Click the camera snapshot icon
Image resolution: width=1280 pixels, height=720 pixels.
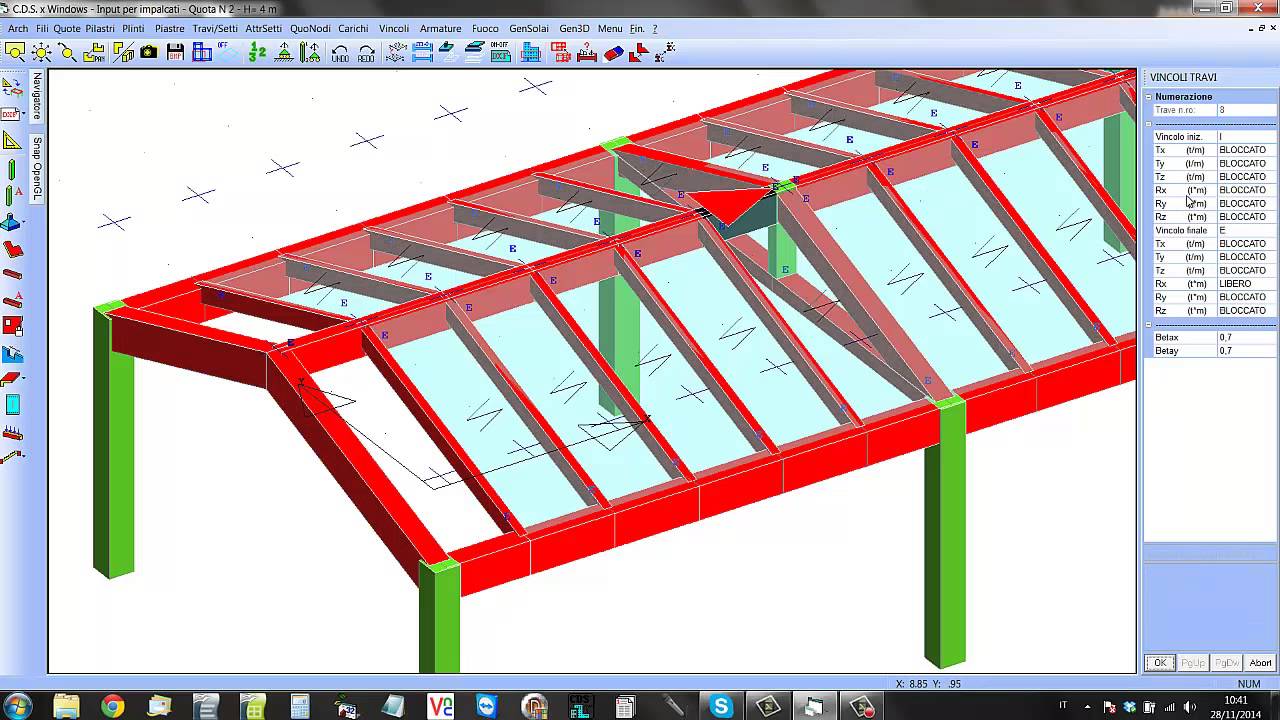pyautogui.click(x=149, y=52)
